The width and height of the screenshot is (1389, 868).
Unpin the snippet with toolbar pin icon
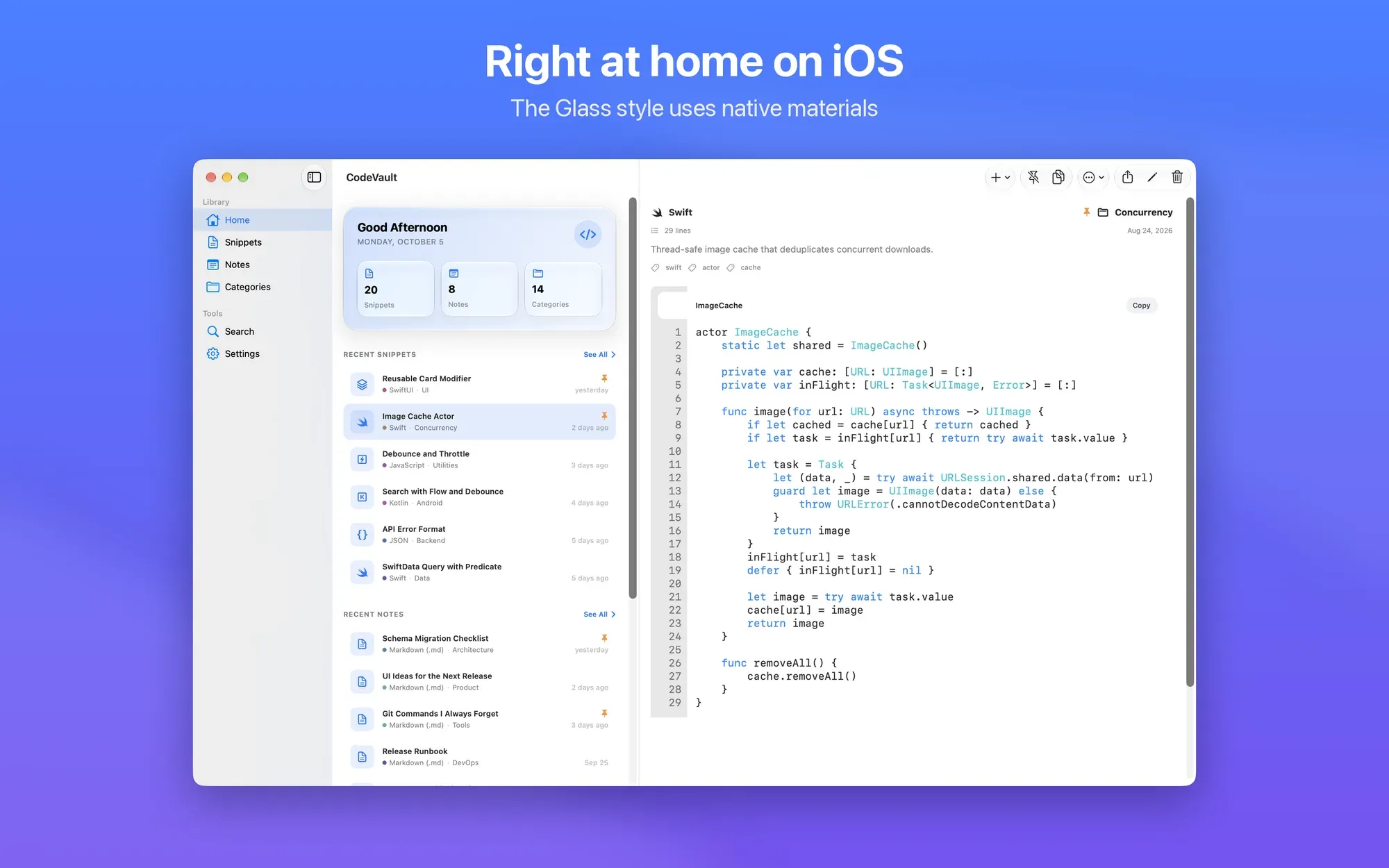pyautogui.click(x=1033, y=178)
